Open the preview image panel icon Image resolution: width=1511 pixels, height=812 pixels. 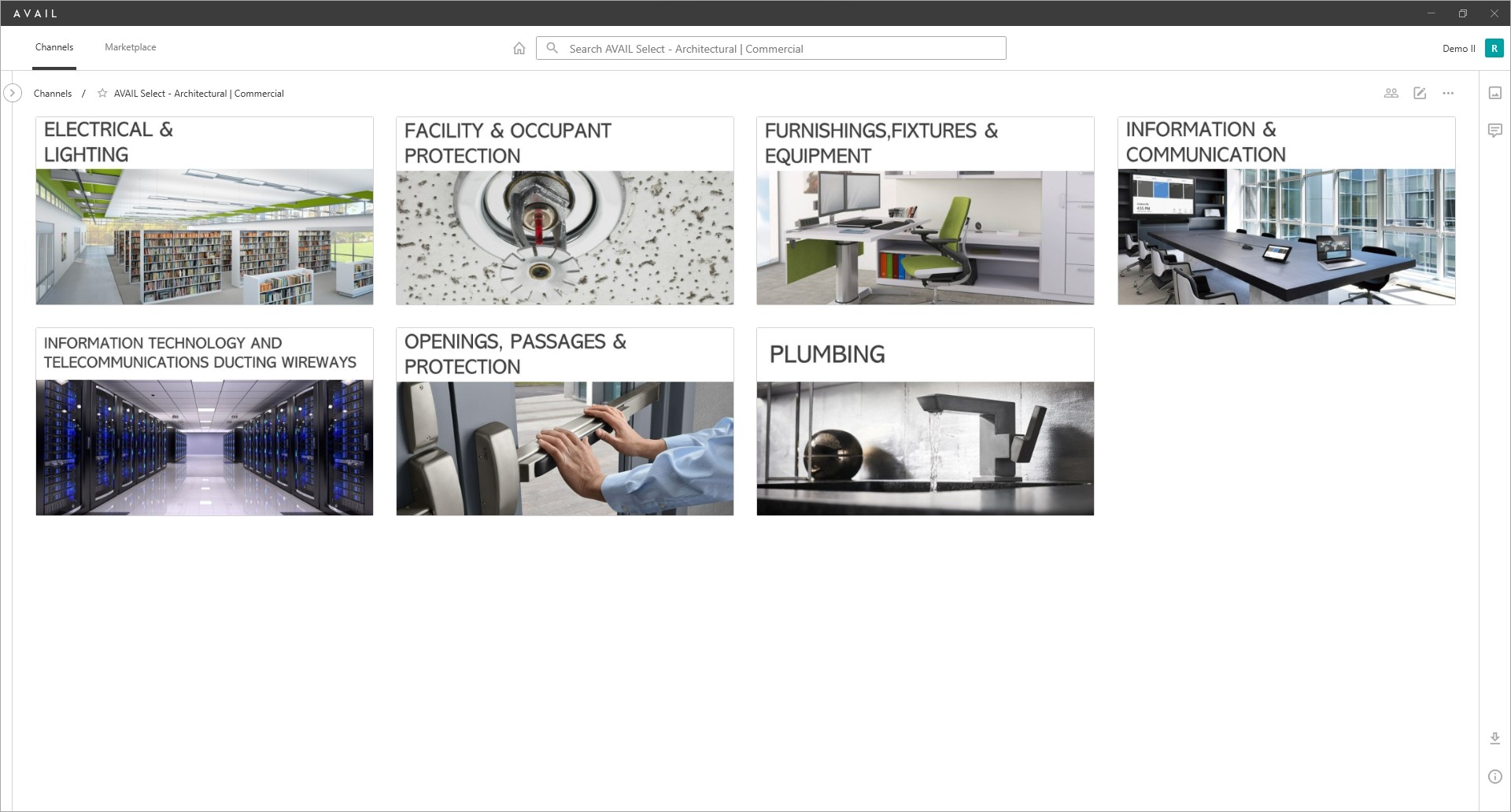pos(1495,93)
